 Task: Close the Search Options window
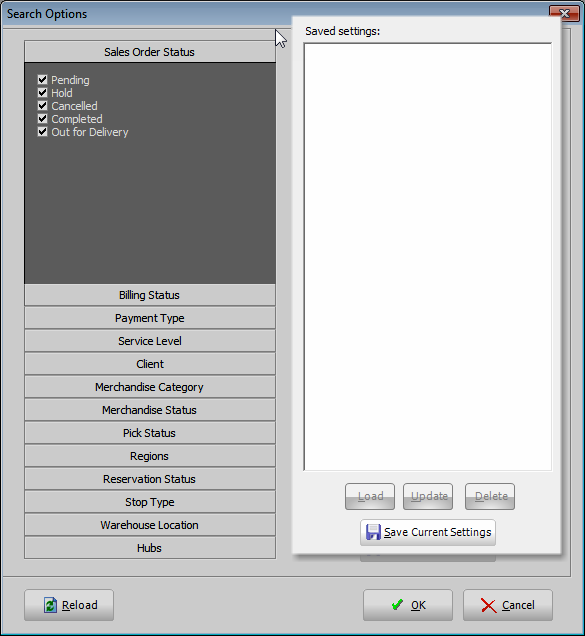tap(564, 13)
